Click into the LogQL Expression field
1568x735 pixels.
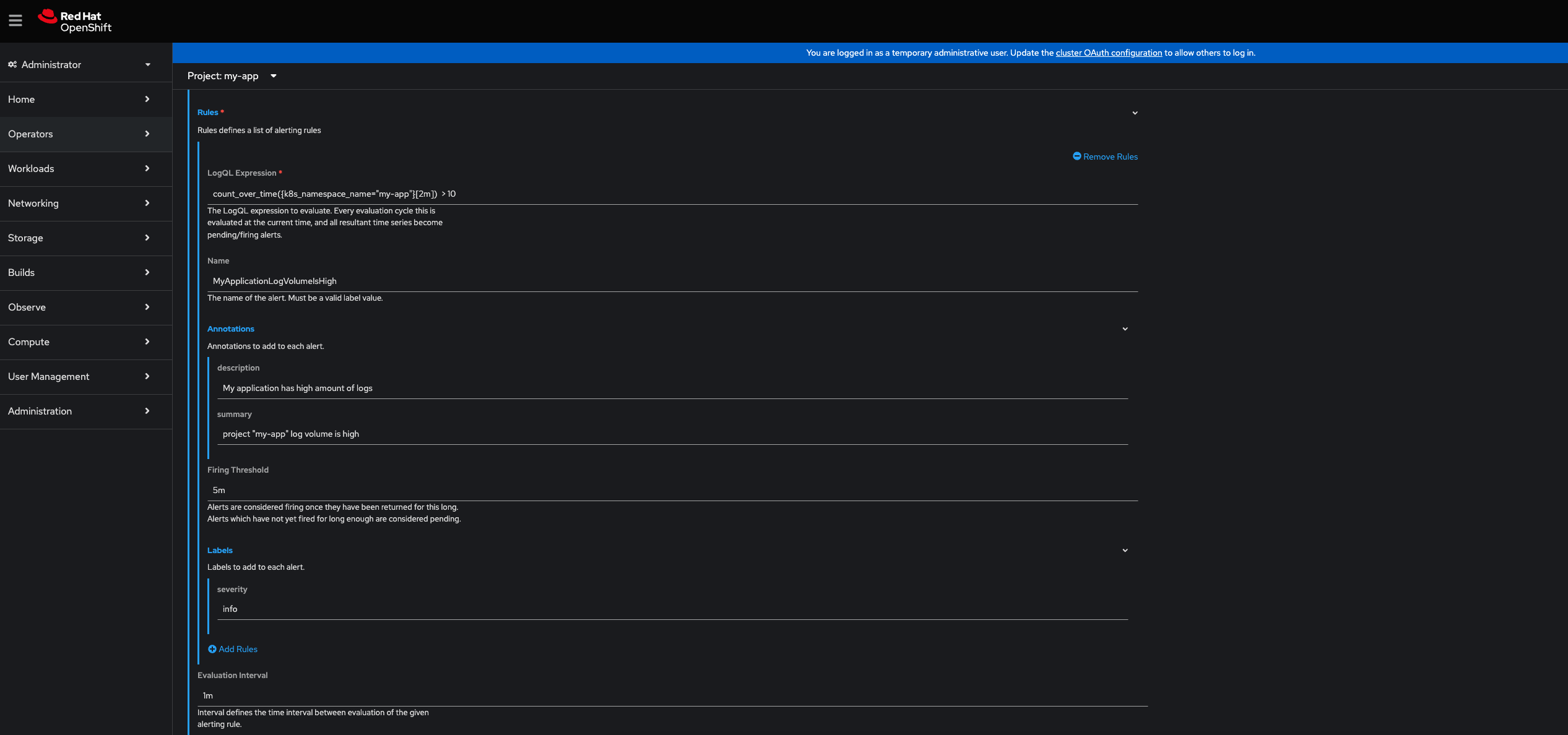[x=672, y=194]
